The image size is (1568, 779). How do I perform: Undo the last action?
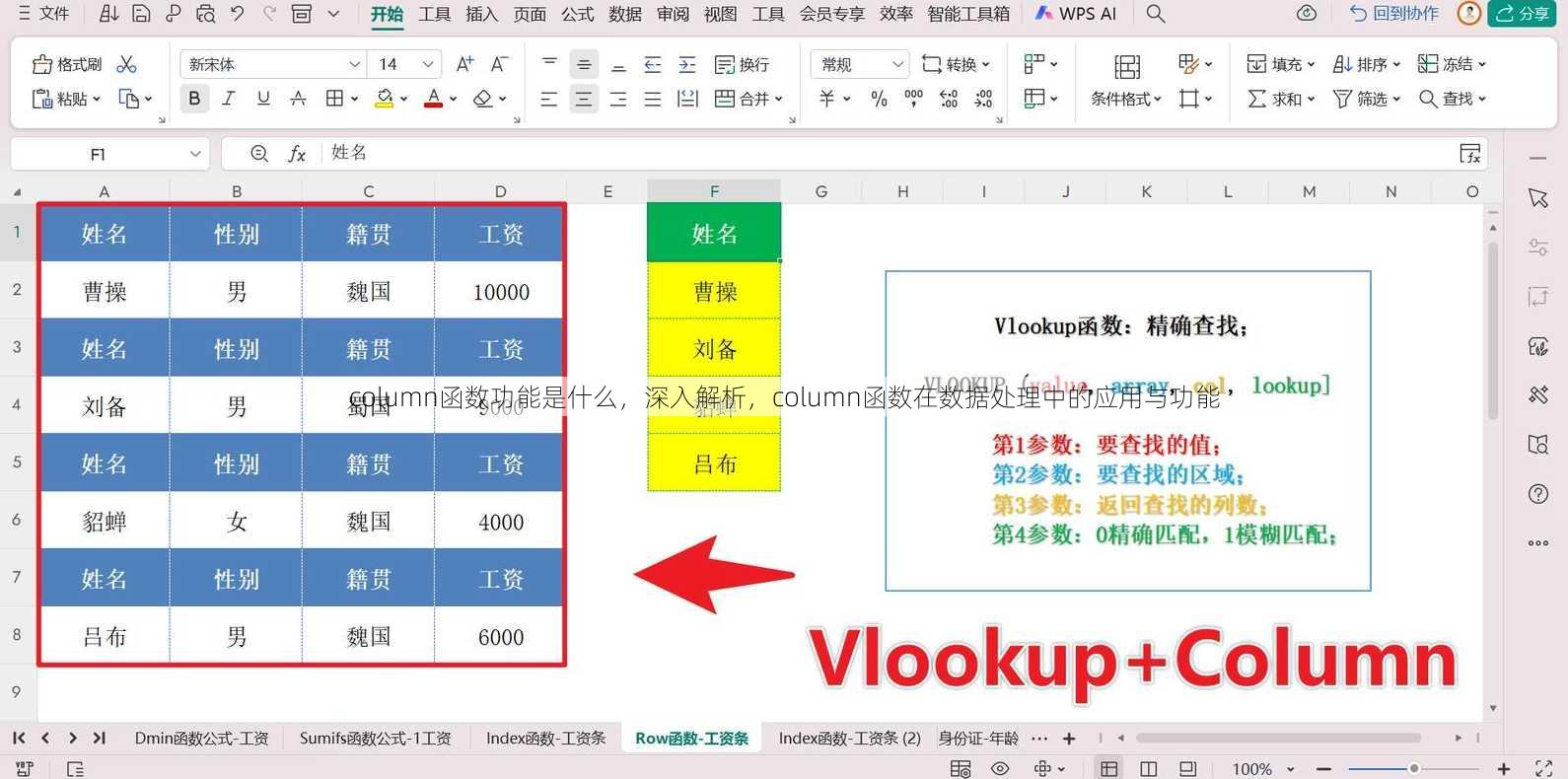coord(238,14)
